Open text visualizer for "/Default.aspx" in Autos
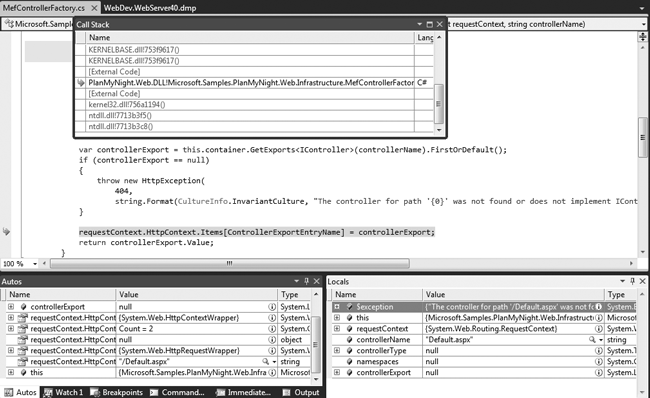This screenshot has width=650, height=398. click(265, 362)
